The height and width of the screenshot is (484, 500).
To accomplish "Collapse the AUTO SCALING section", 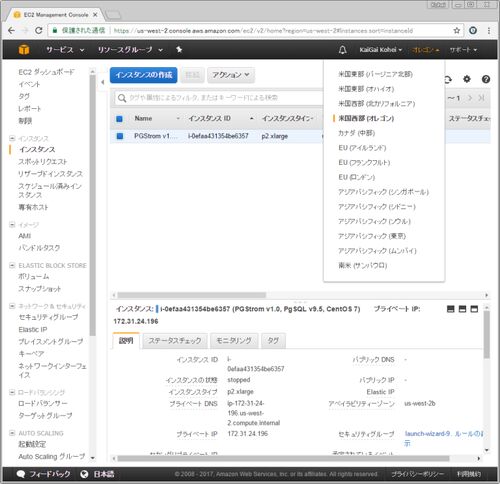I will click(12, 433).
